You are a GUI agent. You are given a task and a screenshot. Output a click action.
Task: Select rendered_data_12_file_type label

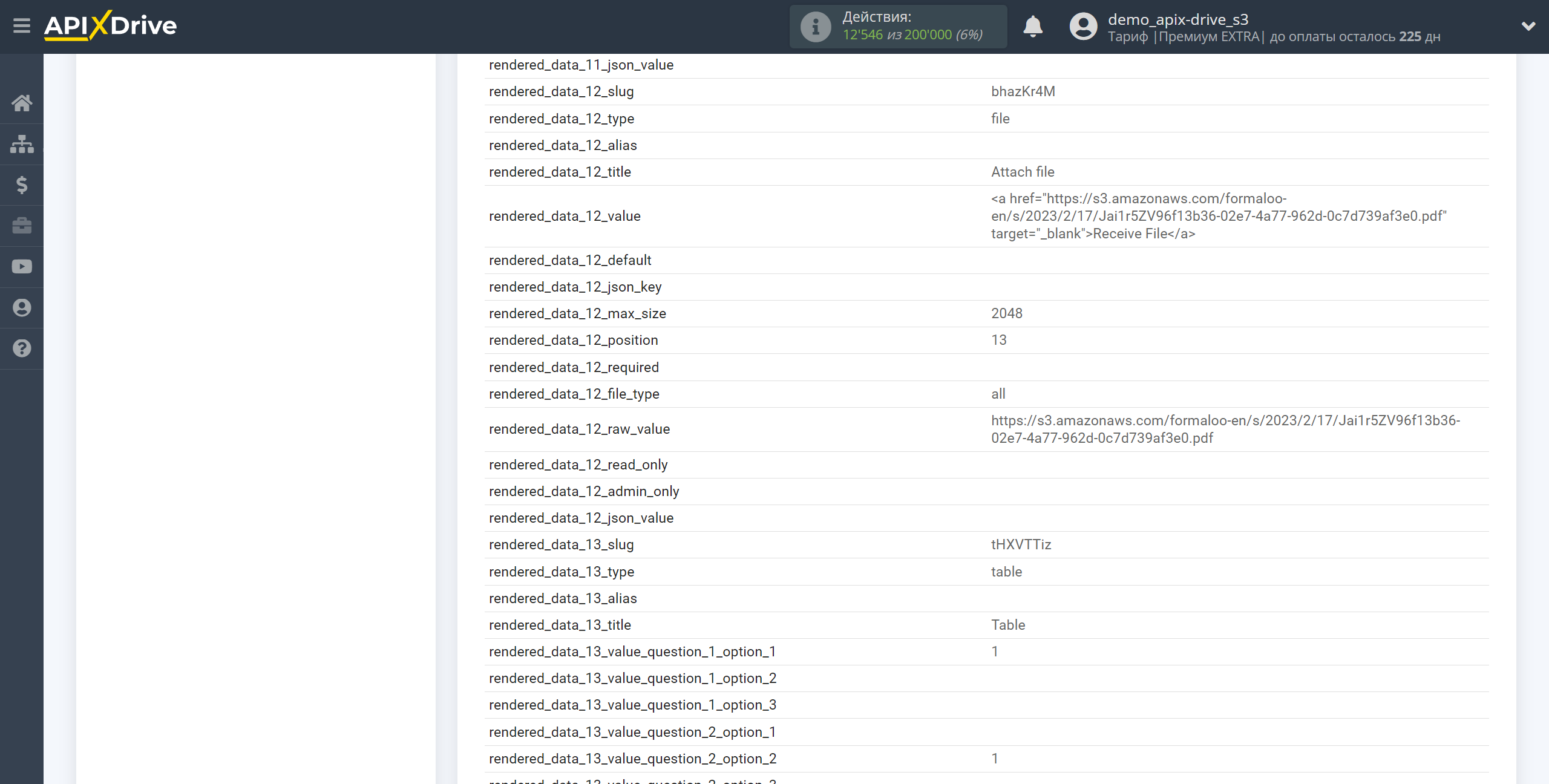point(574,394)
